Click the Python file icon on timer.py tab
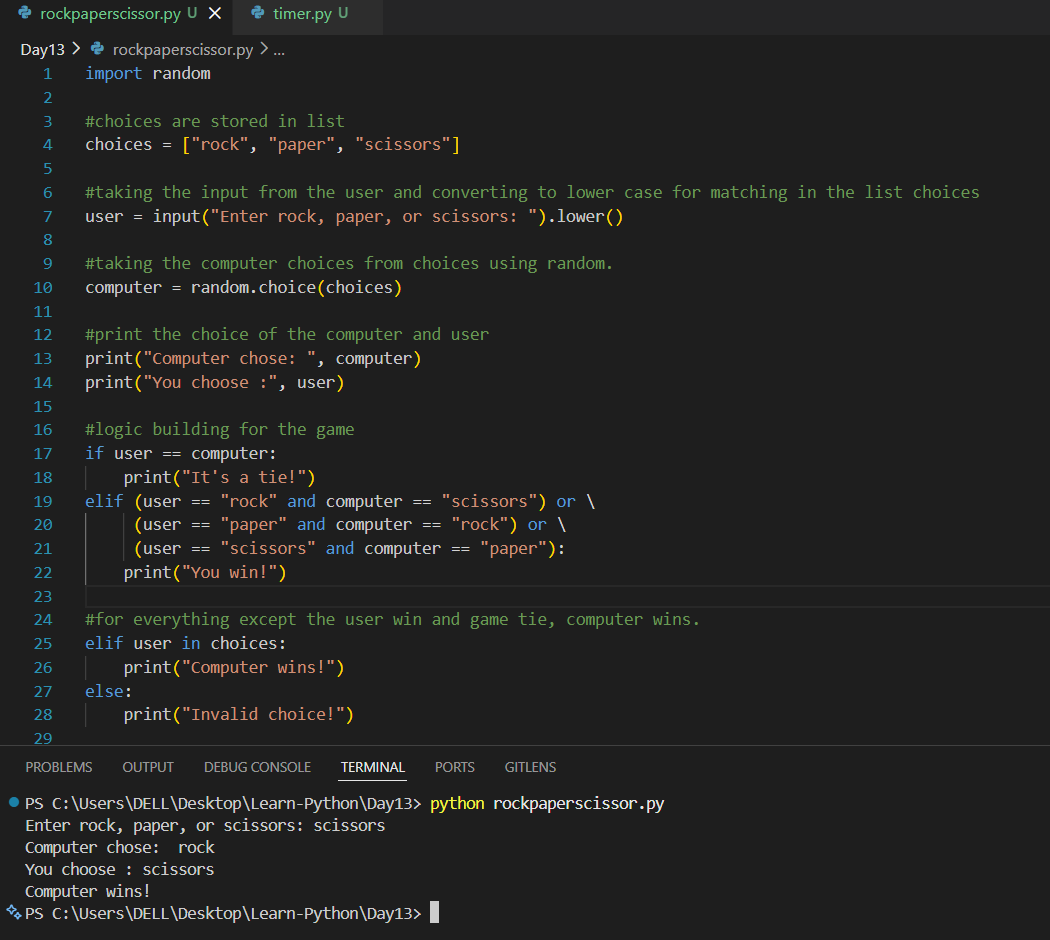 click(x=257, y=13)
